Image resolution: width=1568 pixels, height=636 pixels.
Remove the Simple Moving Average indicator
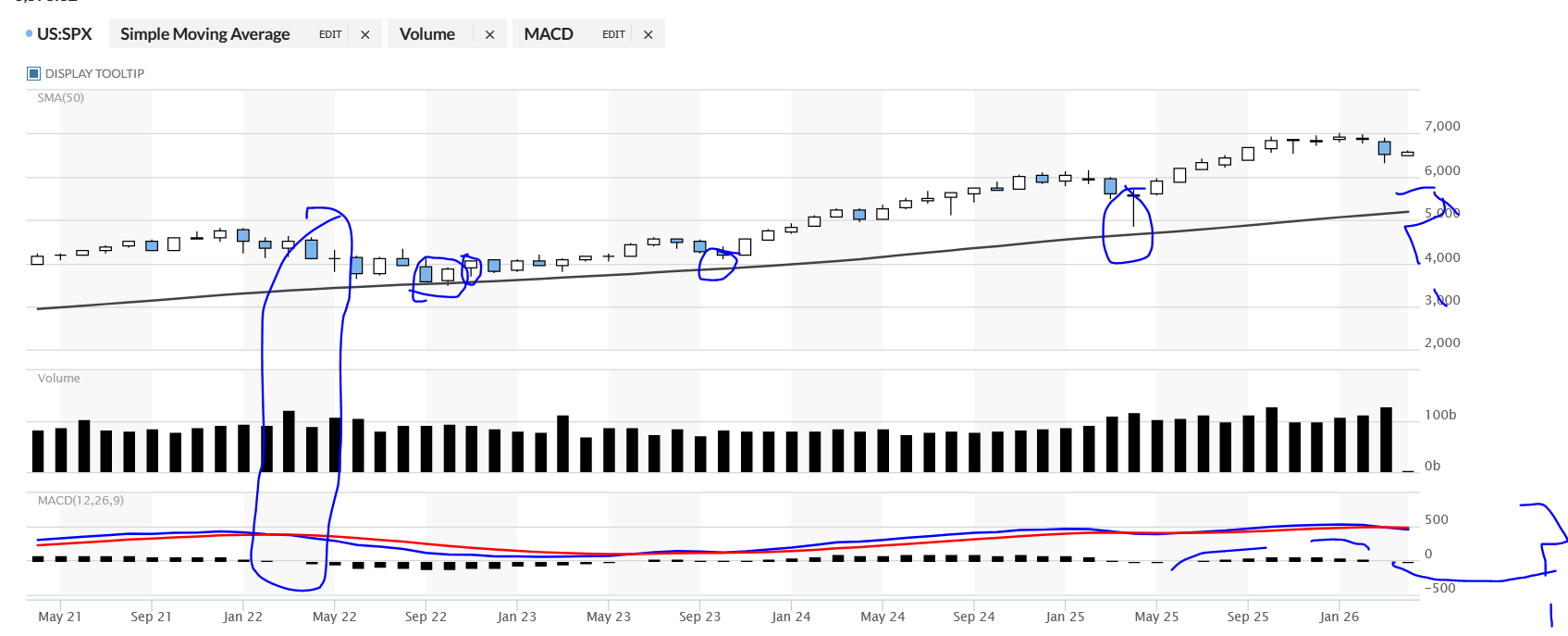pos(365,34)
